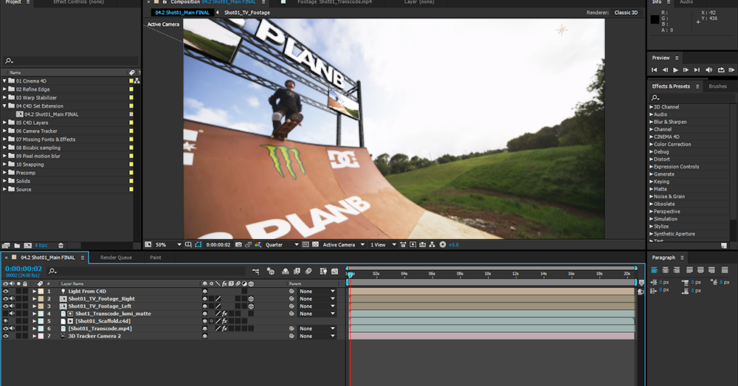Center the paragraph text
This screenshot has height=386, width=738.
[665, 270]
